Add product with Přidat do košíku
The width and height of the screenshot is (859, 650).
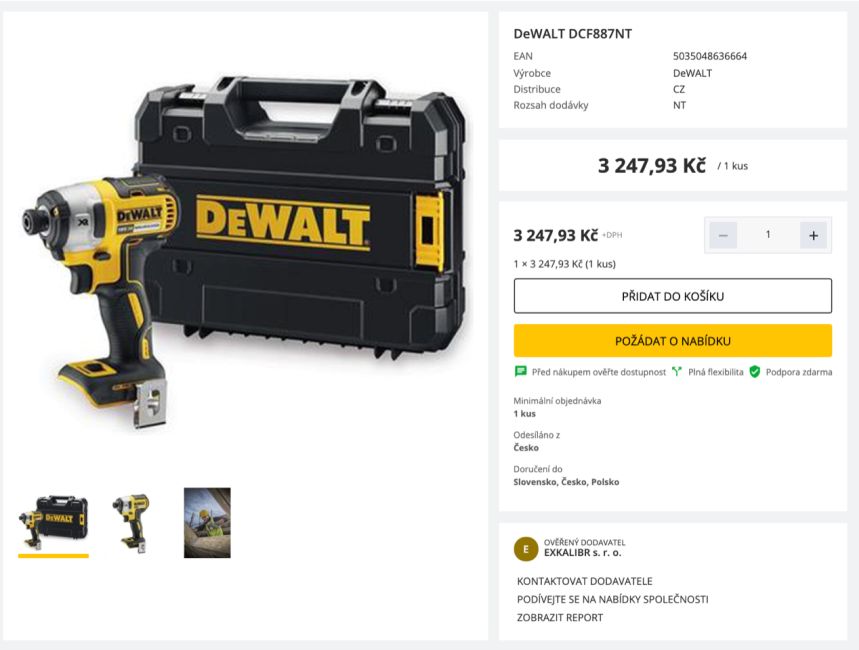[x=673, y=296]
